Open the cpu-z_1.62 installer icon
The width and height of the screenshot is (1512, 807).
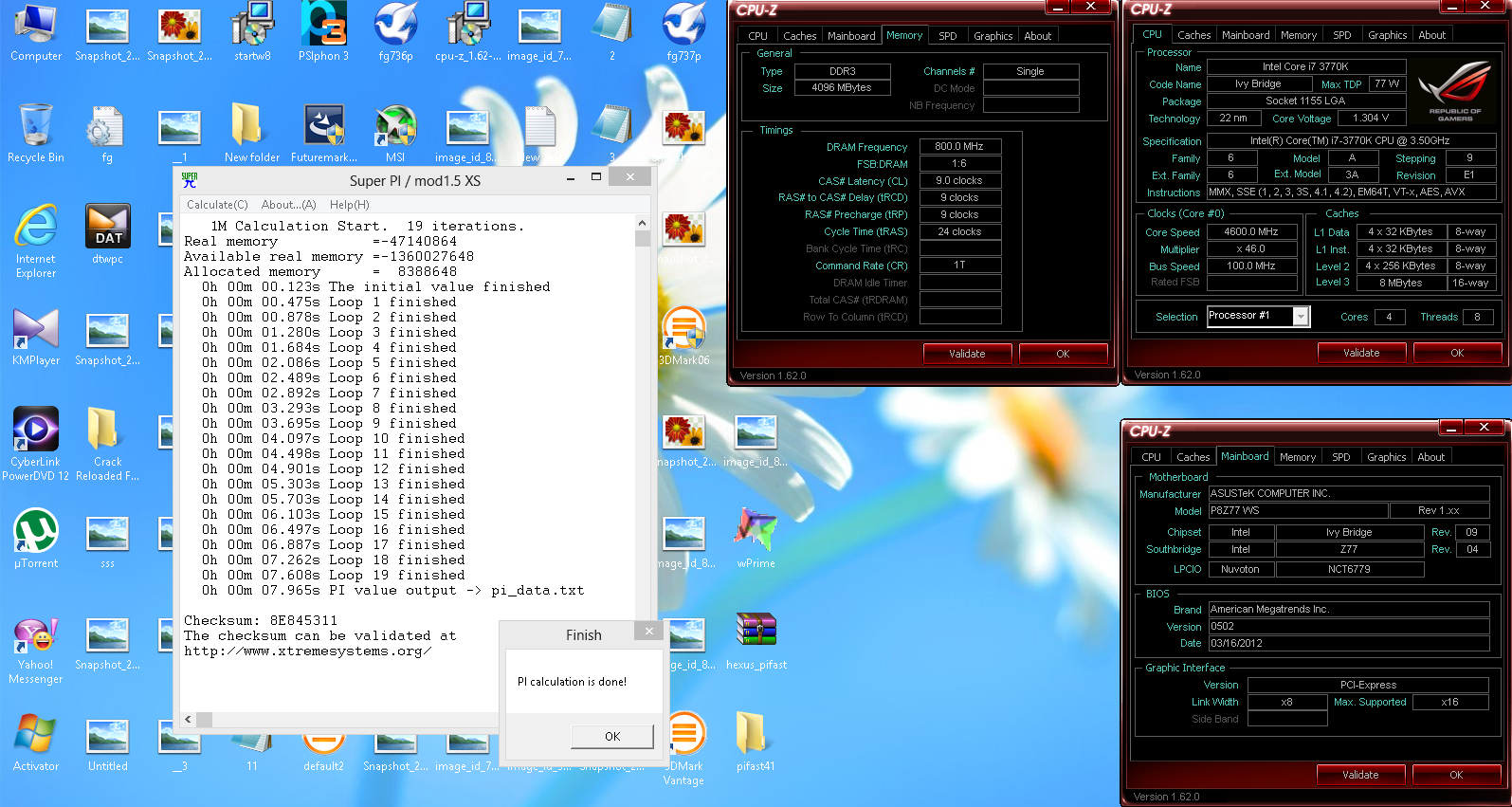pyautogui.click(x=468, y=33)
